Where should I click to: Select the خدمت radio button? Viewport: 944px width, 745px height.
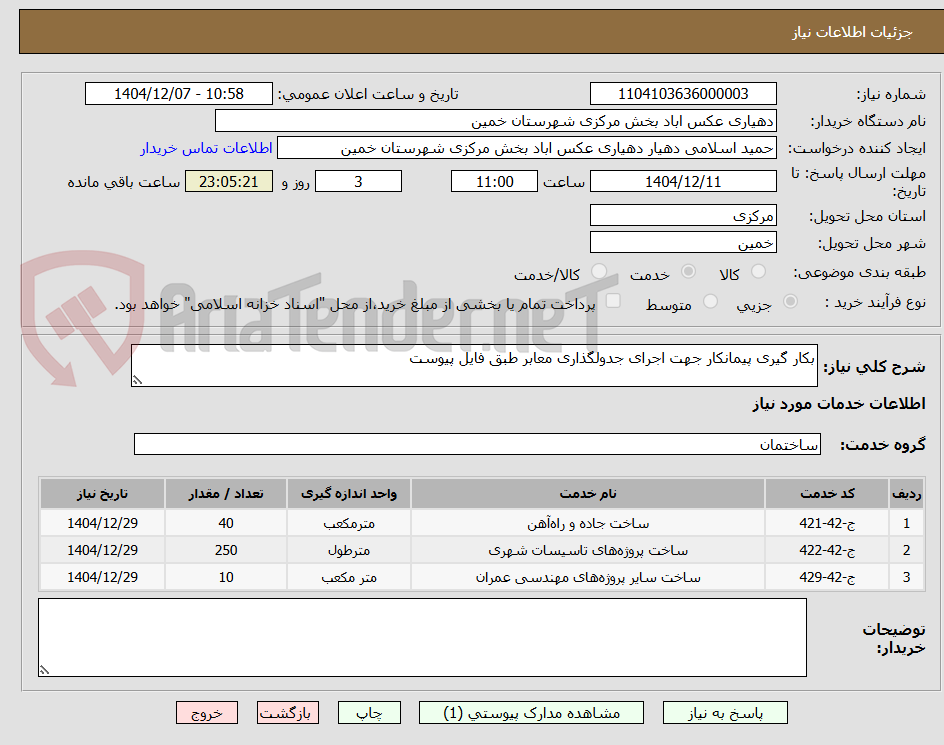tap(688, 272)
